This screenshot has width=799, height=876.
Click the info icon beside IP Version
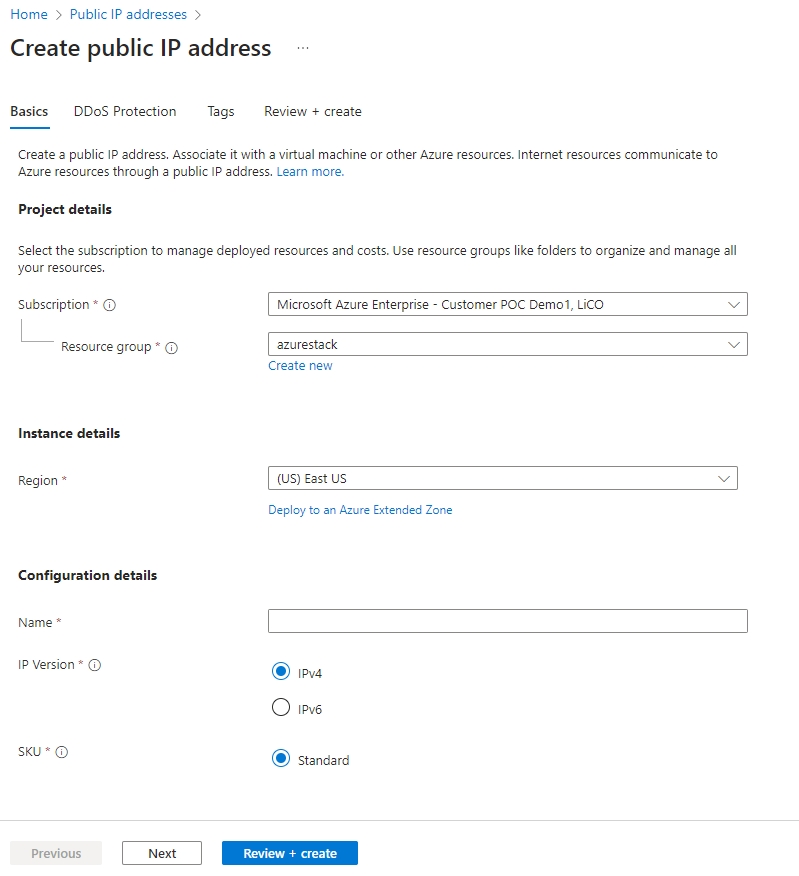pos(95,665)
